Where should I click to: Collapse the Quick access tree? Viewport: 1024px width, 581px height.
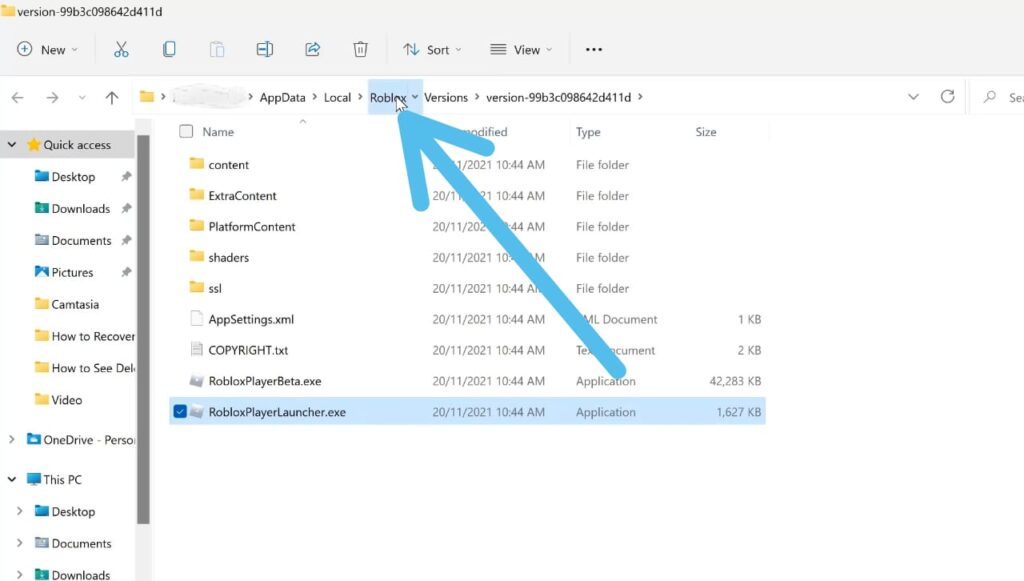[12, 144]
